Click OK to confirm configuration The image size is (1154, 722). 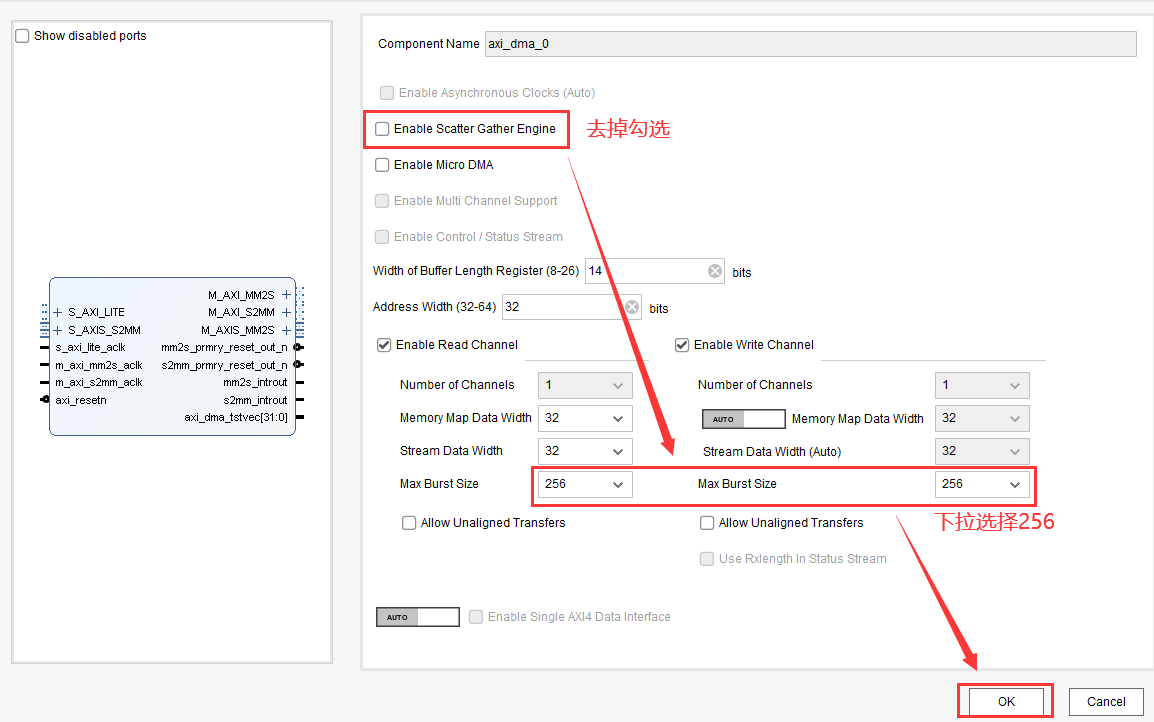coord(1006,701)
